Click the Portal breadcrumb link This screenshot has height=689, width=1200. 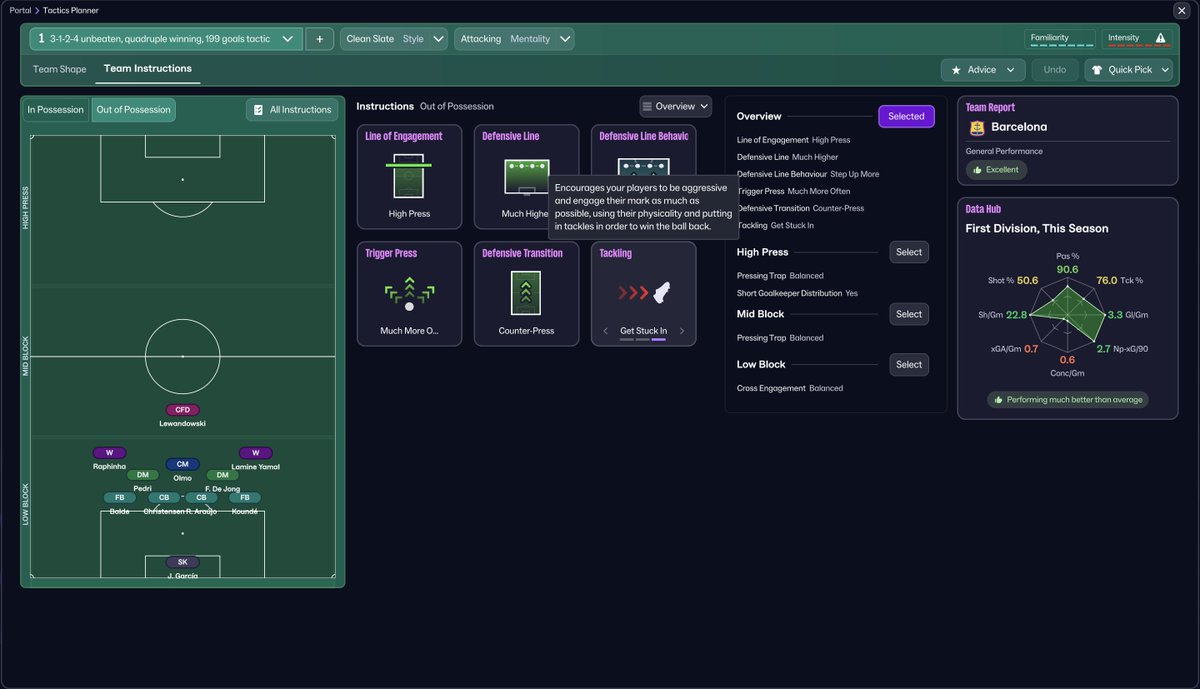21,10
